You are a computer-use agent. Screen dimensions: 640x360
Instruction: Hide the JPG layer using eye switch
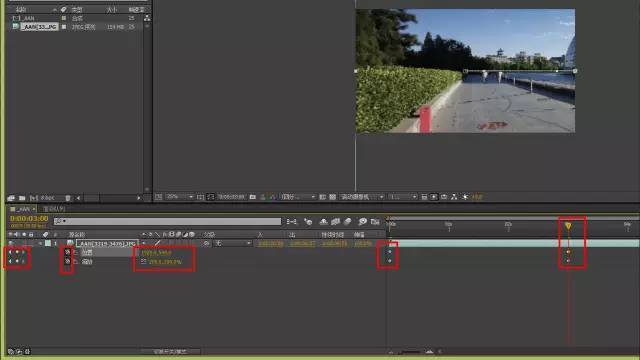click(x=11, y=243)
